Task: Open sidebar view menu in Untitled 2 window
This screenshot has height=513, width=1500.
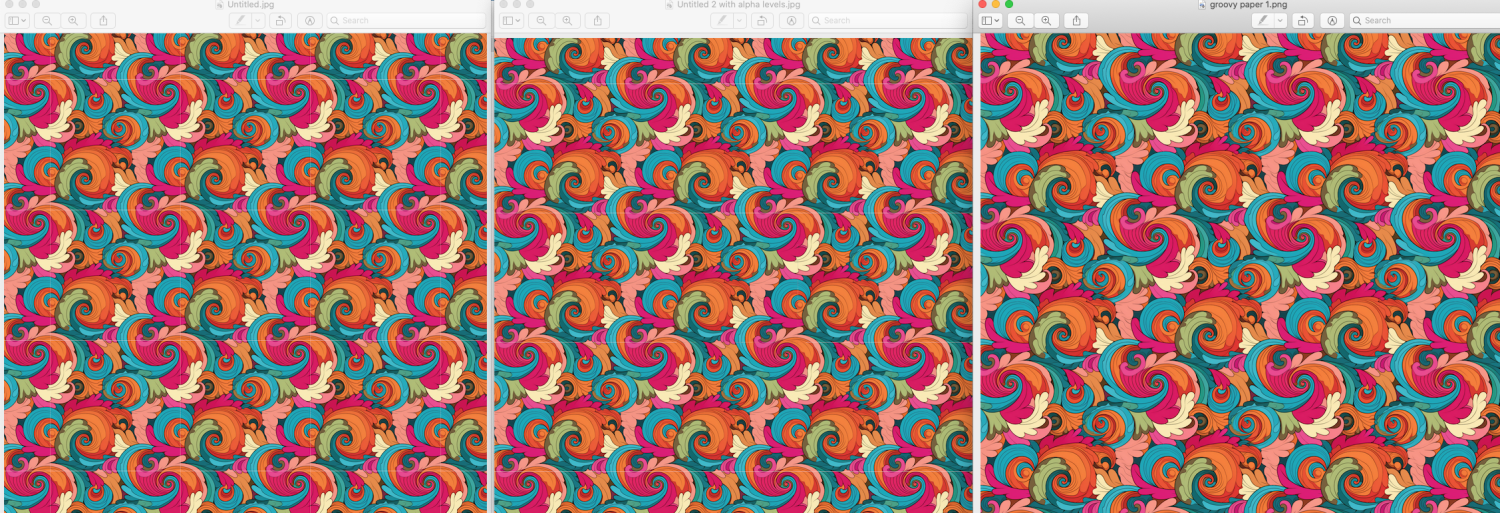Action: (511, 20)
